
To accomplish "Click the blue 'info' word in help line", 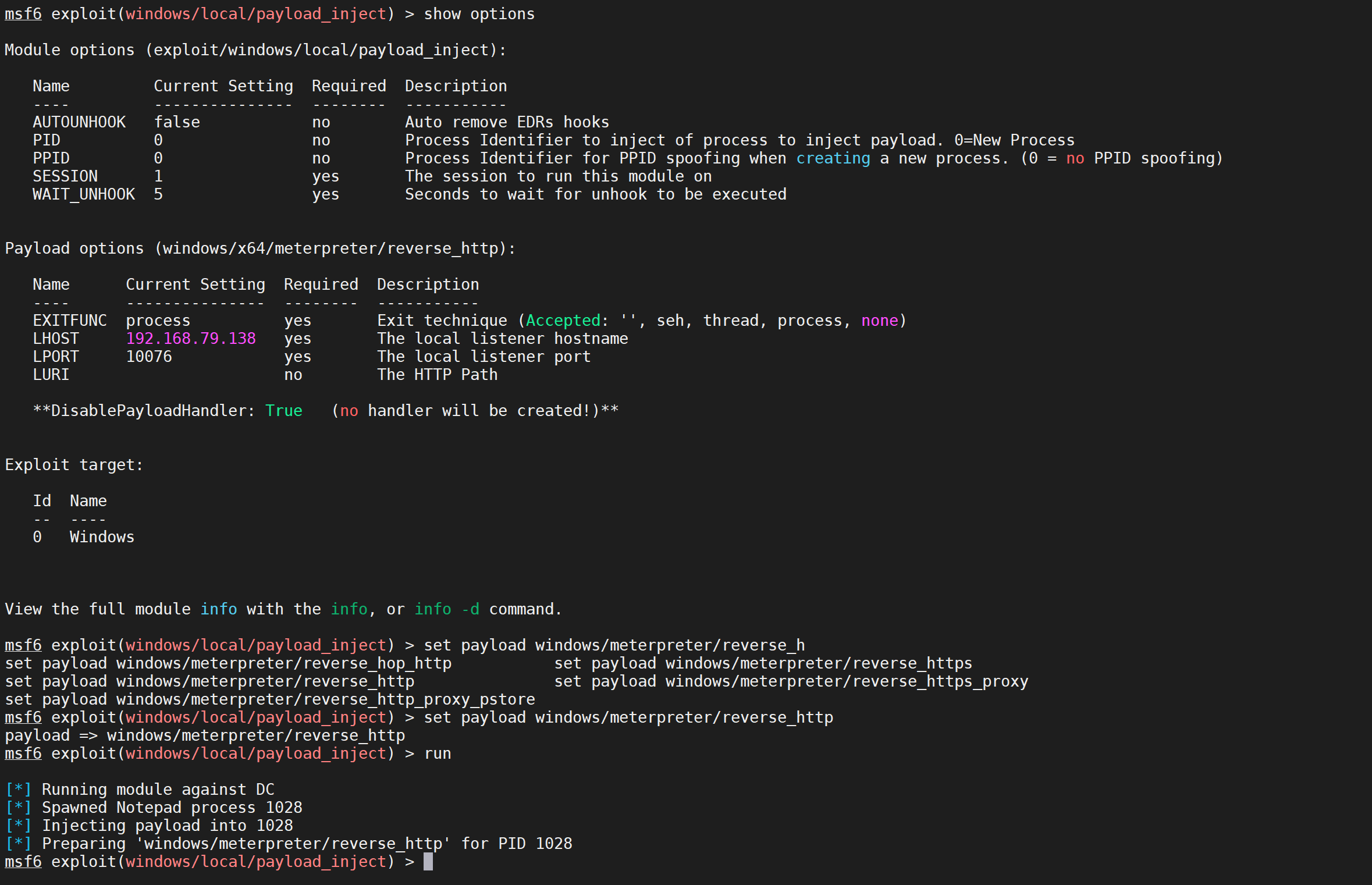I will (219, 609).
